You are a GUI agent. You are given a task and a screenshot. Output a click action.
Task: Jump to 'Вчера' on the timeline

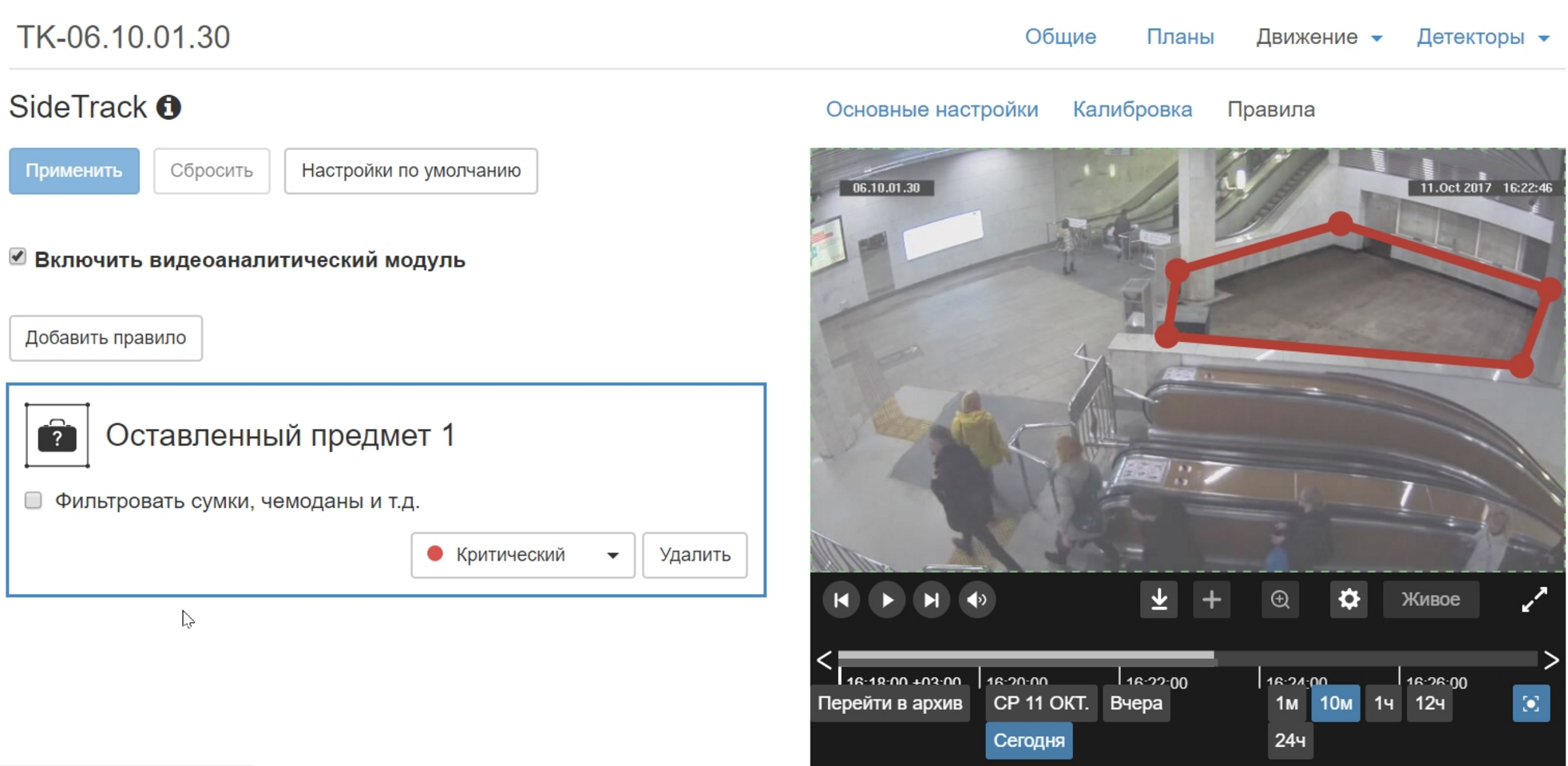1136,704
